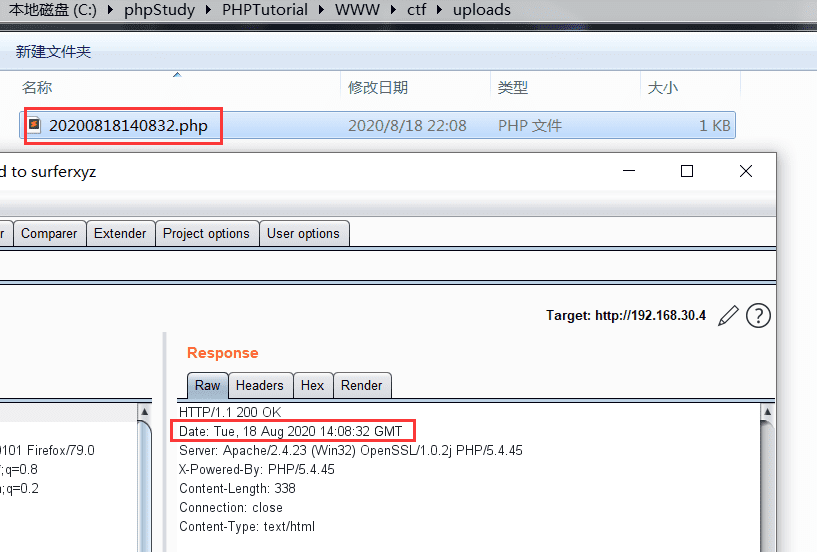Expand breadcrumb arrow after ctf
Screen dimensions: 817x552
pos(439,10)
